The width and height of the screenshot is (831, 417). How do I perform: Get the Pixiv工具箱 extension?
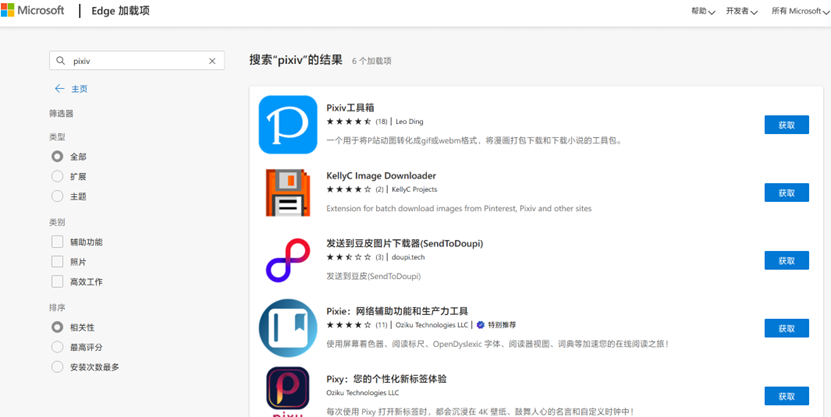(x=786, y=125)
